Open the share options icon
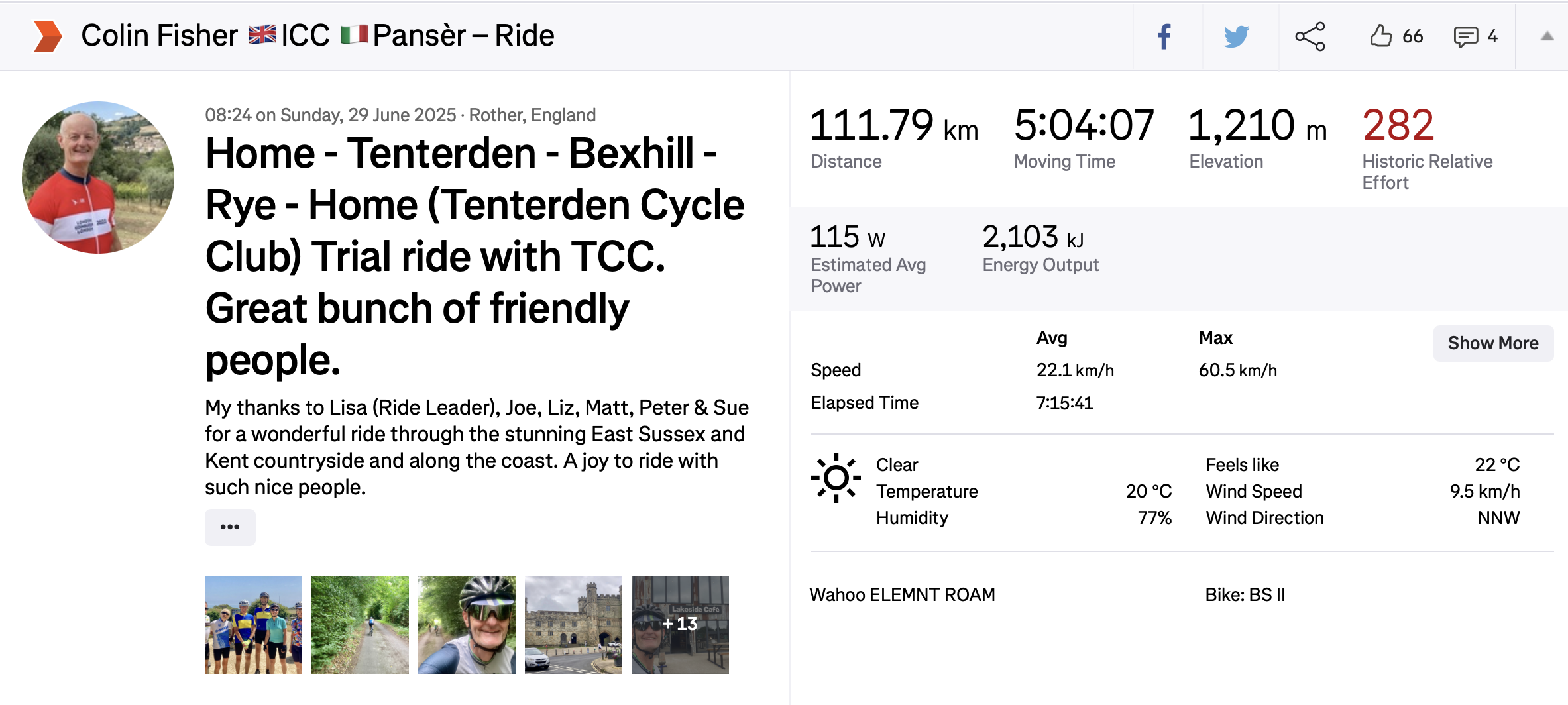Image resolution: width=1568 pixels, height=705 pixels. [1310, 36]
